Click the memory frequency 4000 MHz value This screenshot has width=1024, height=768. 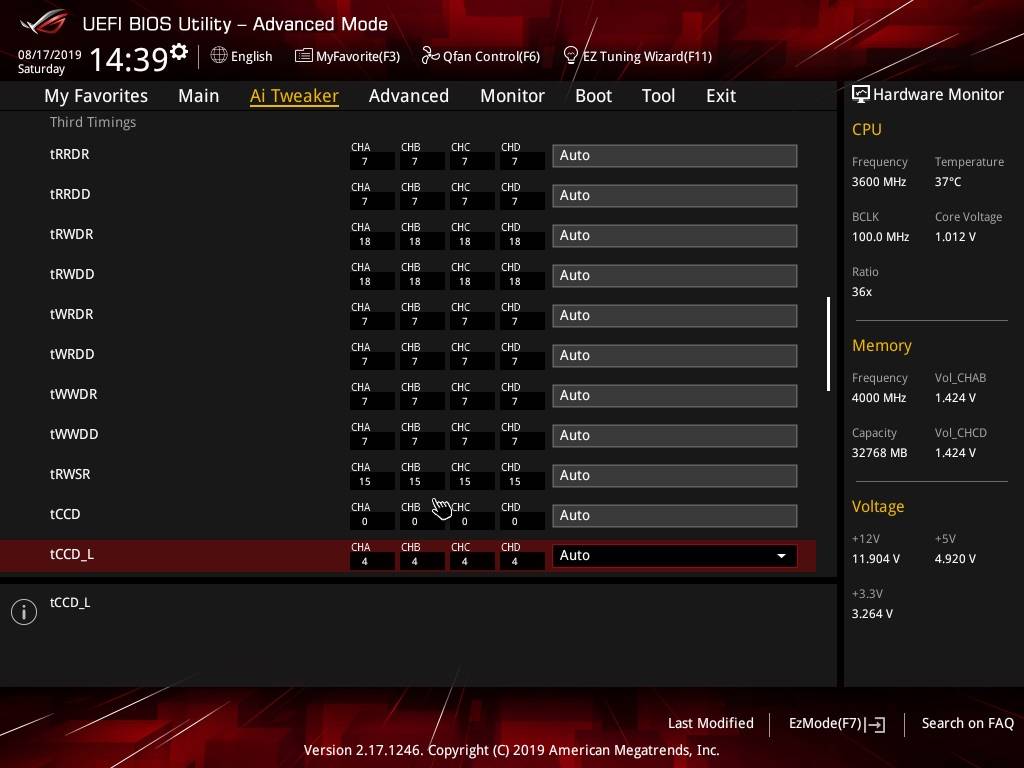879,398
